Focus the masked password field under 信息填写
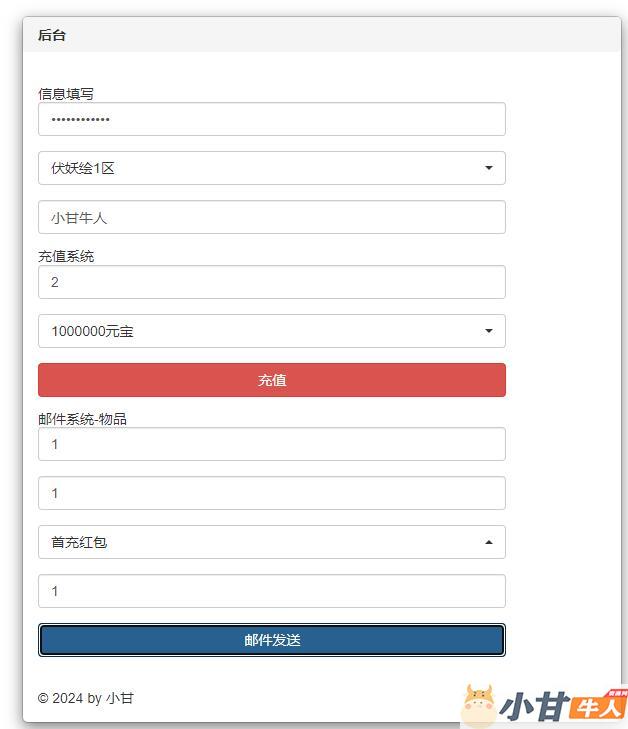628x729 pixels. click(271, 119)
